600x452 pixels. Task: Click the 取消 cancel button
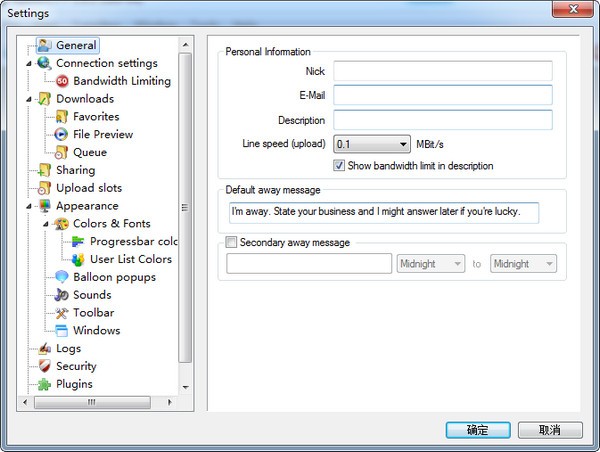pyautogui.click(x=550, y=430)
